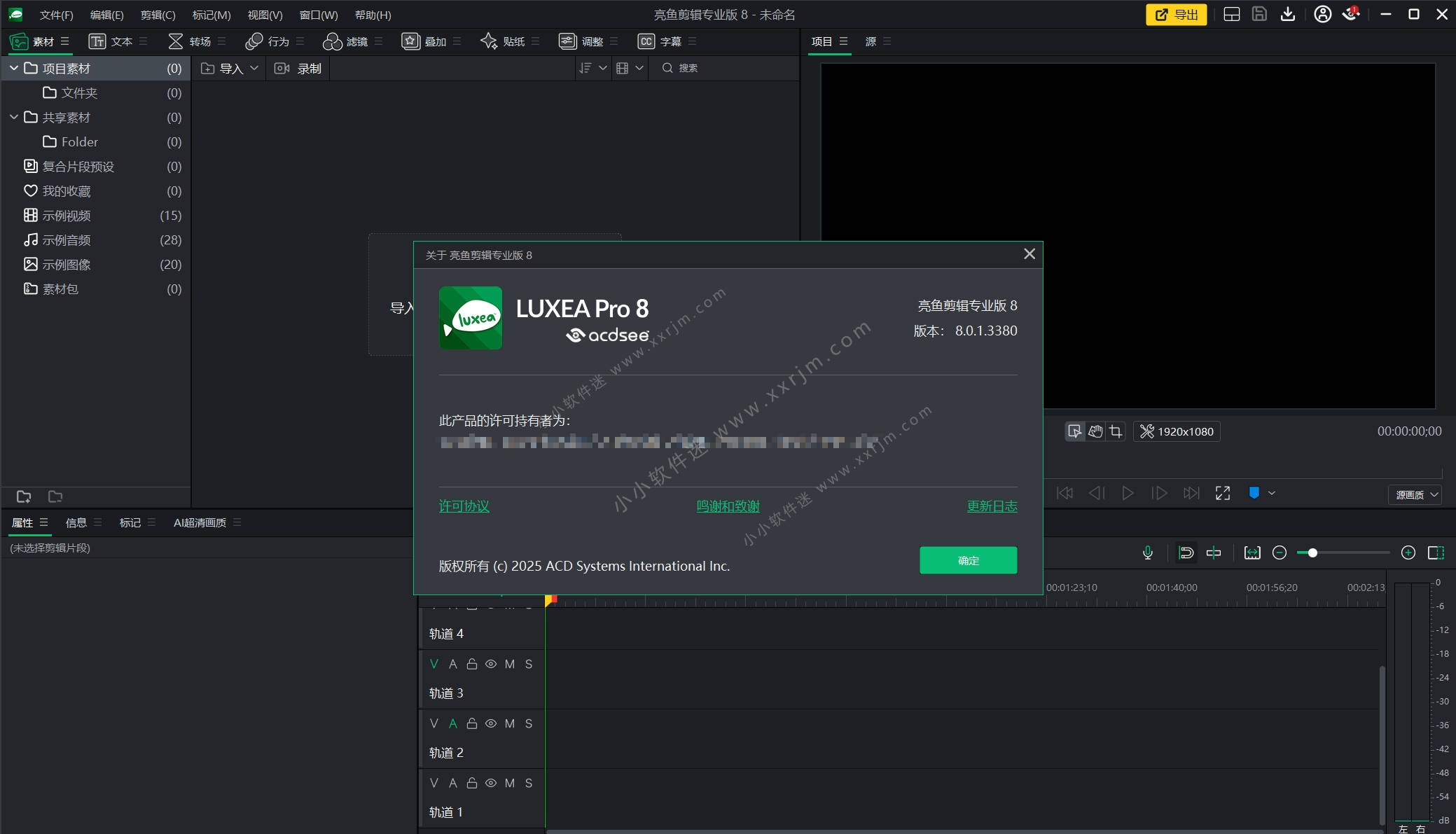
Task: Open the blue marker dropdown arrow
Action: pos(1272,493)
